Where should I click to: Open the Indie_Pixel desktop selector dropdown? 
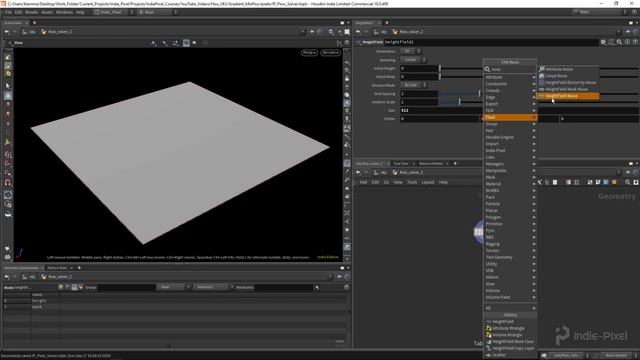[x=114, y=12]
